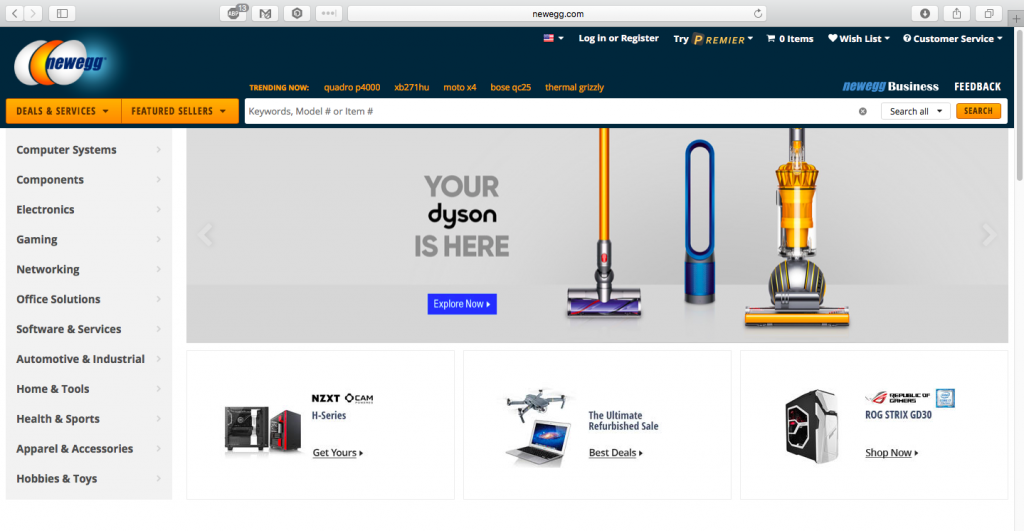The width and height of the screenshot is (1024, 531).
Task: Add a new tab with plus button
Action: 1016,19
